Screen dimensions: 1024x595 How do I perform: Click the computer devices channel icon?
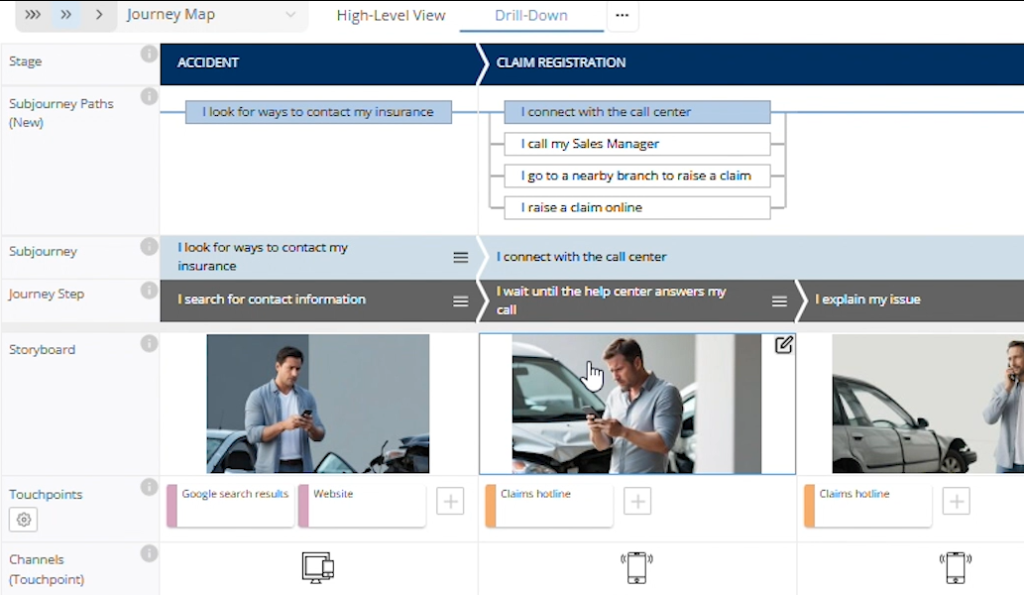pyautogui.click(x=318, y=568)
